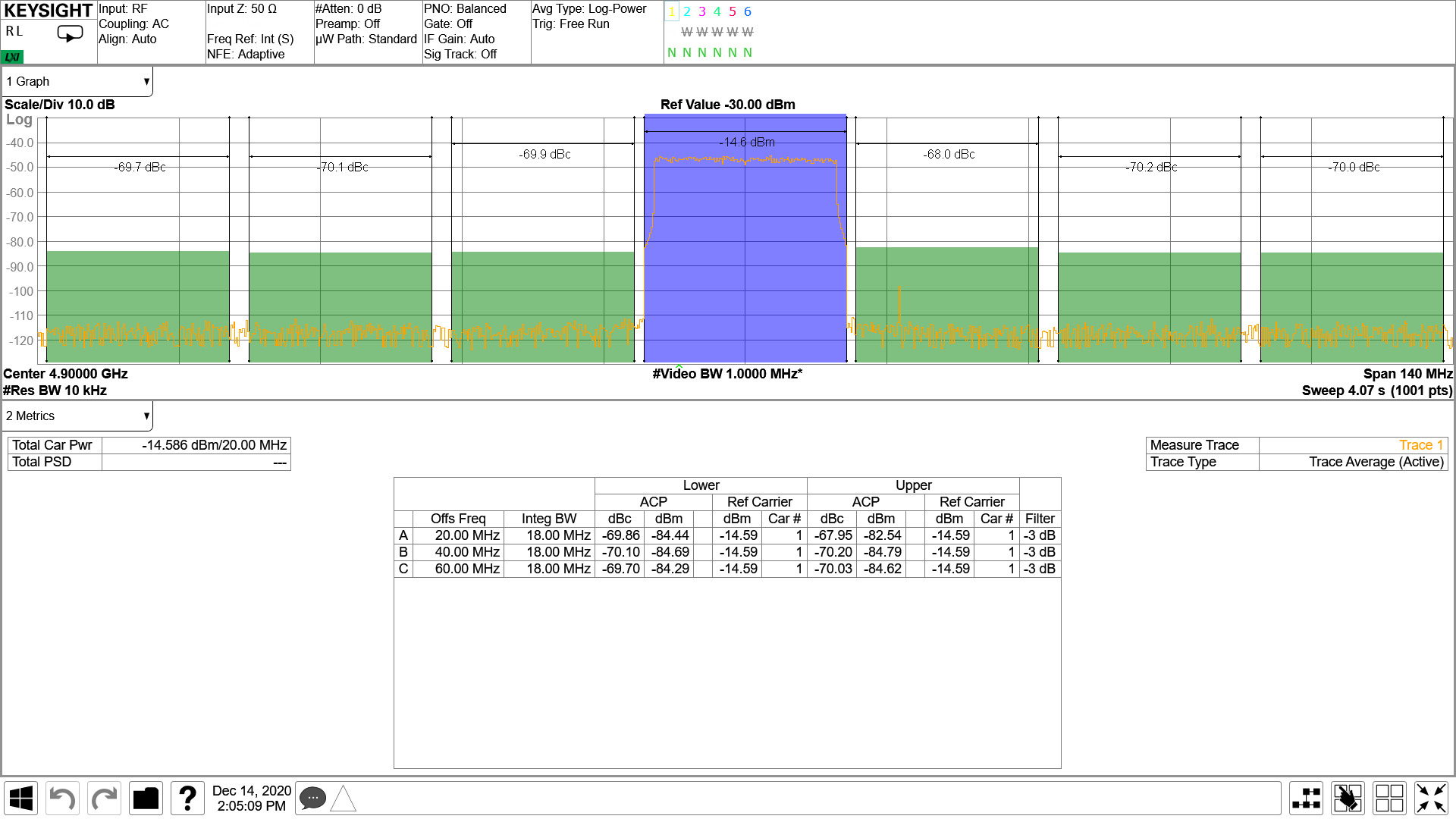Image resolution: width=1456 pixels, height=819 pixels.
Task: Select trace number 3 in the trace bar
Action: tap(702, 11)
